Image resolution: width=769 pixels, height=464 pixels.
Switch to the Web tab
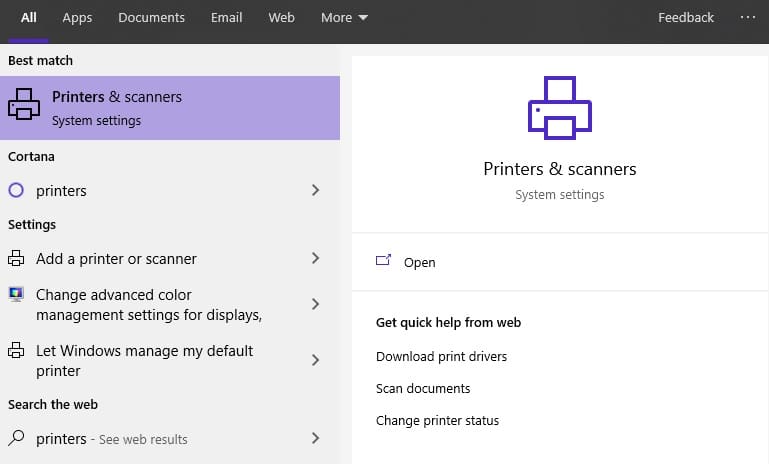coord(282,18)
